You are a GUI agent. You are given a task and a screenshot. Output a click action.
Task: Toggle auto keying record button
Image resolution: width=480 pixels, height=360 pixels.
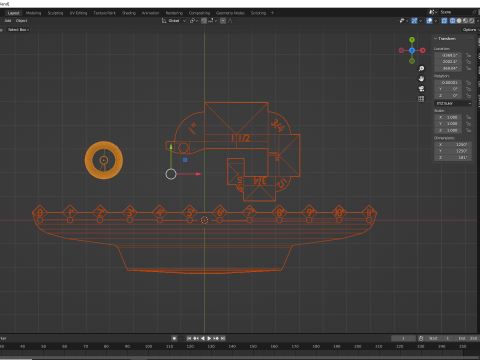coord(174,338)
